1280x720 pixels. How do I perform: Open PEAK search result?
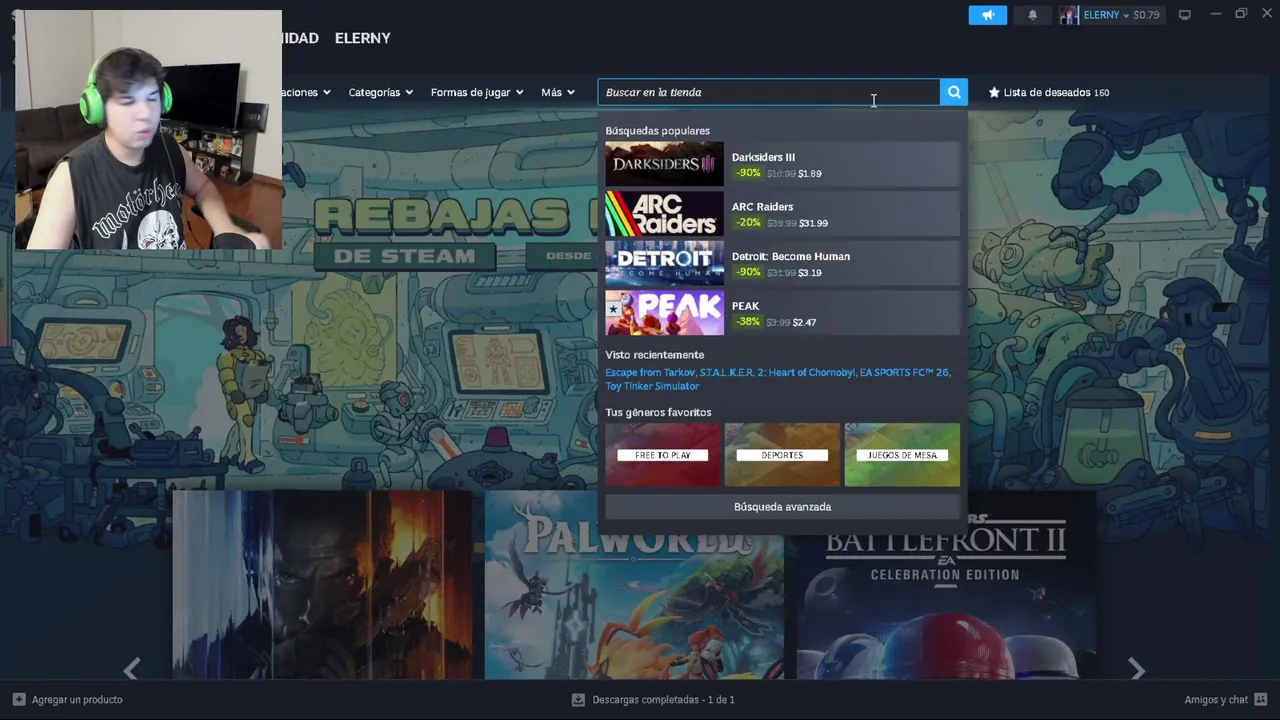[782, 313]
